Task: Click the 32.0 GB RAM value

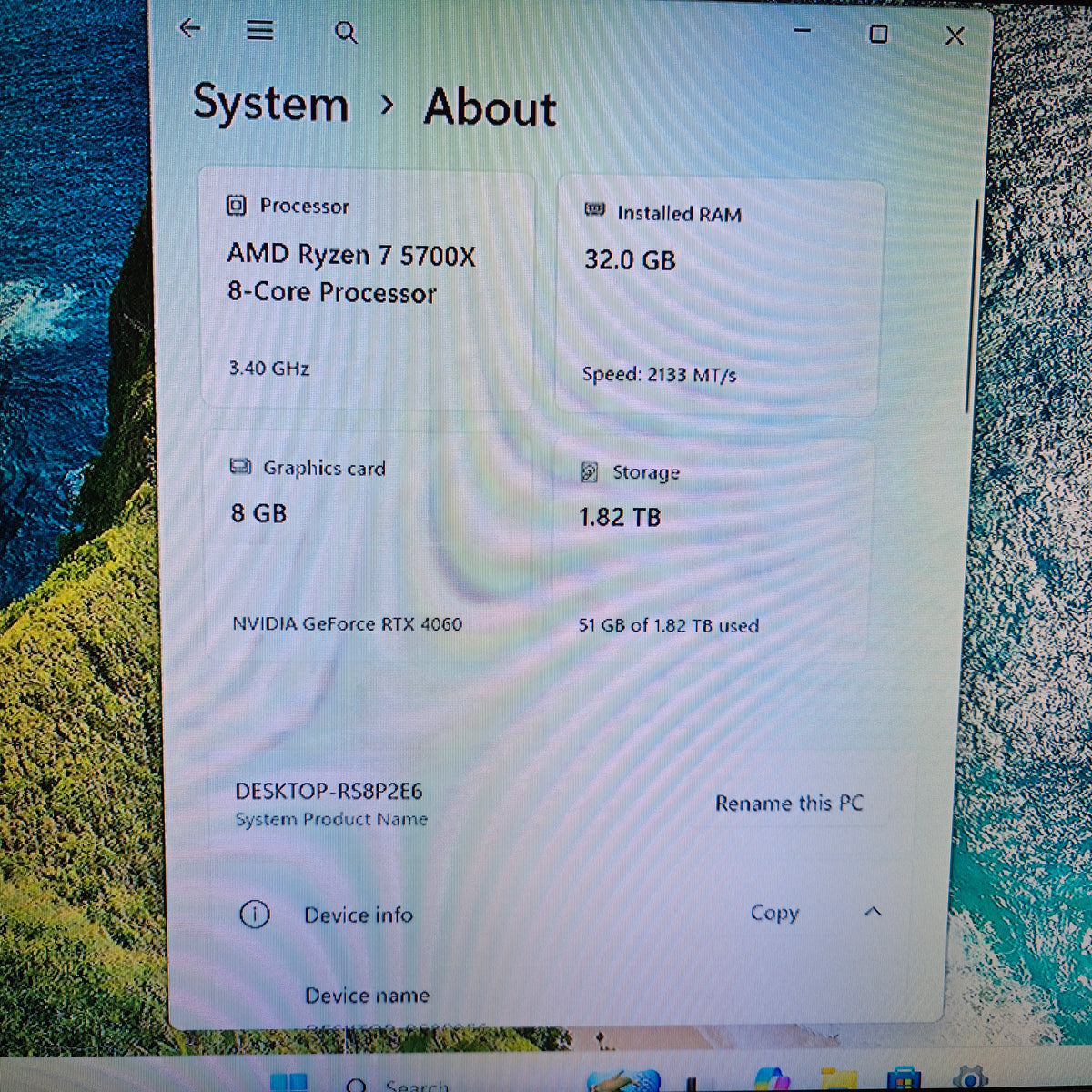Action: click(630, 260)
